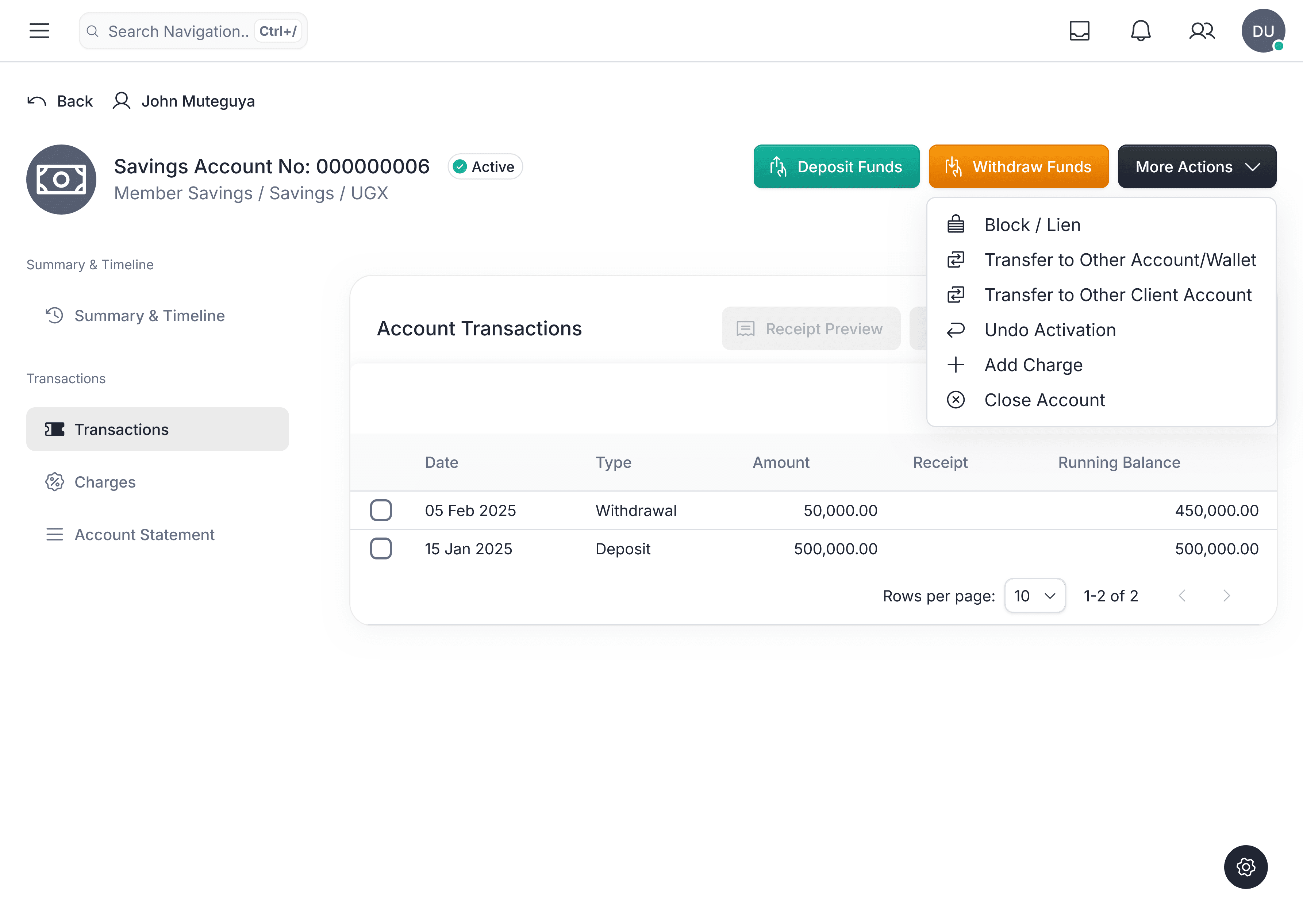Click Withdraw Funds button
This screenshot has width=1303, height=924.
coord(1018,167)
